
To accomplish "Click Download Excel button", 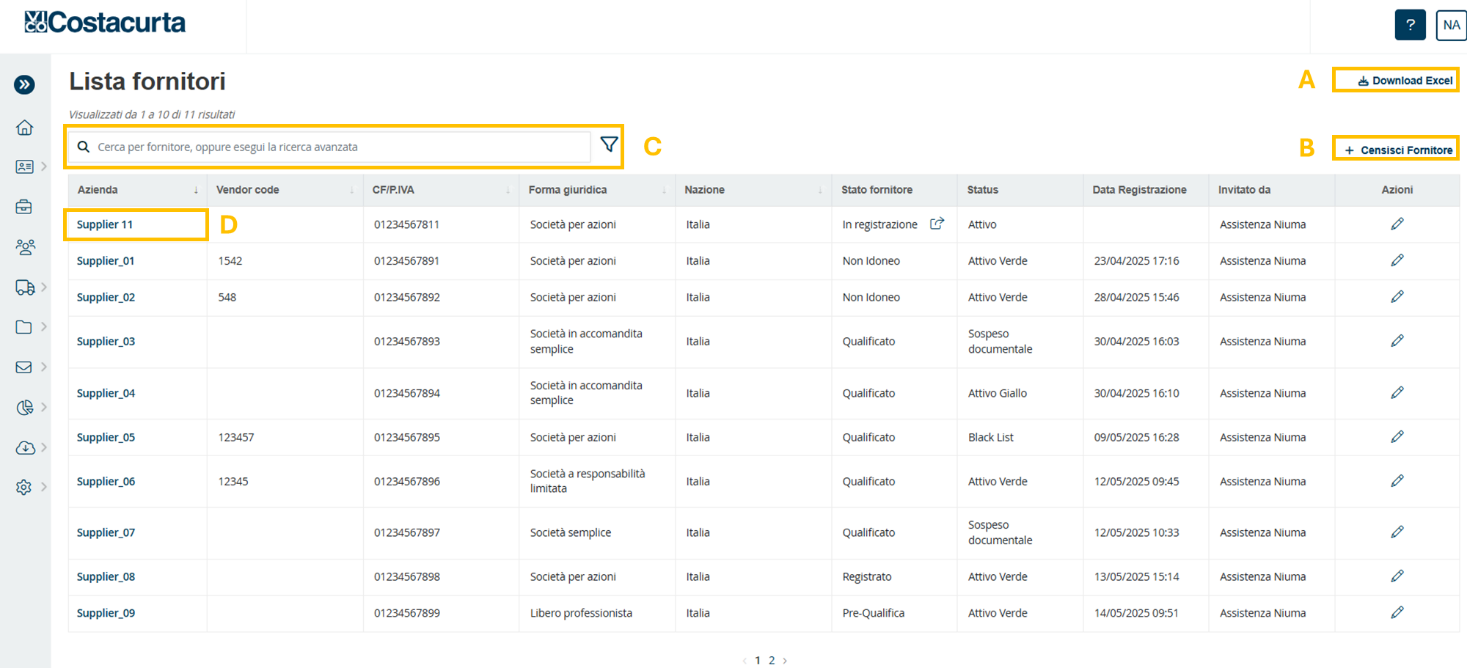I will coord(1405,80).
